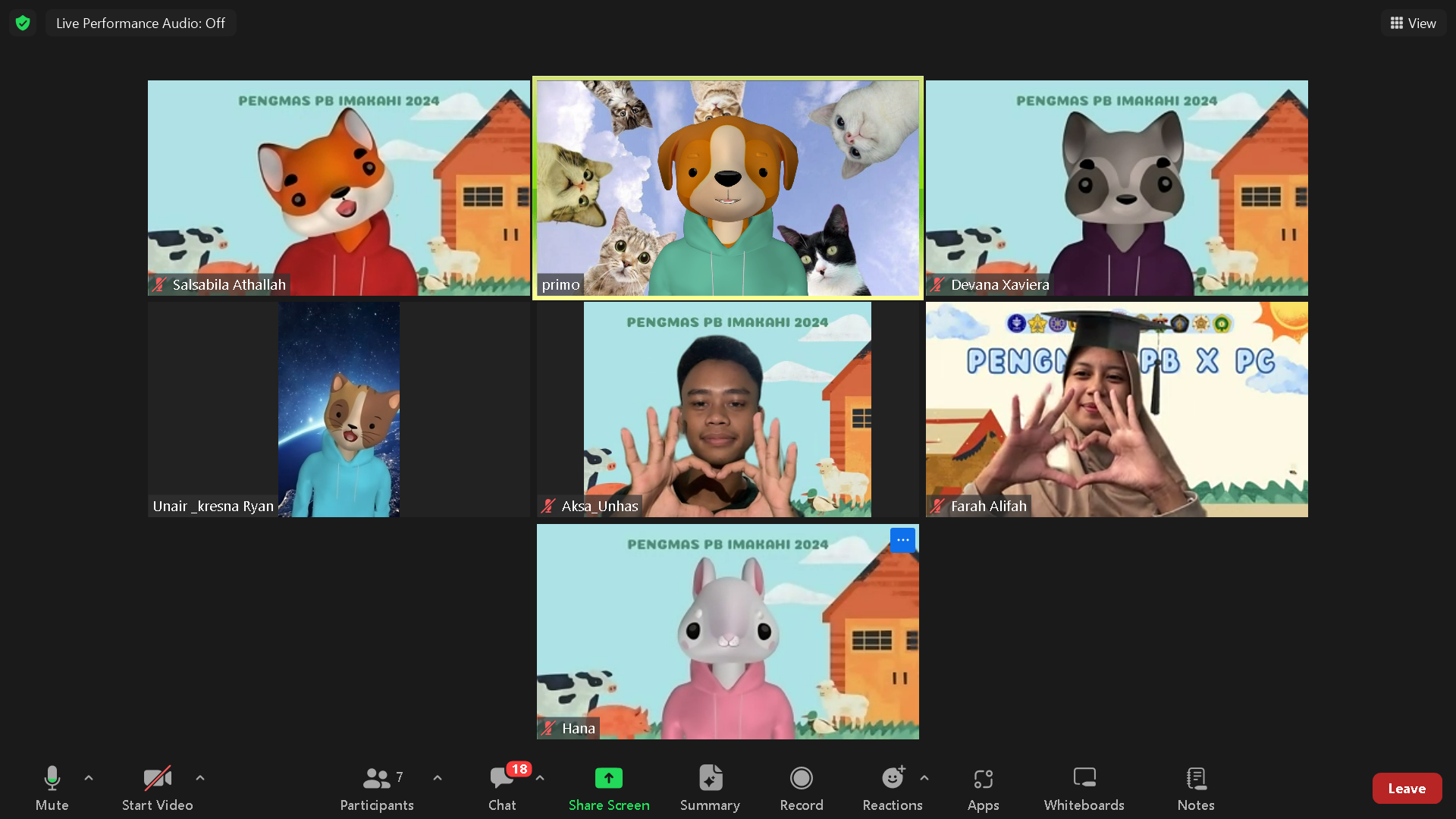Viewport: 1456px width, 819px height.
Task: Open Whiteboards
Action: coord(1084,787)
